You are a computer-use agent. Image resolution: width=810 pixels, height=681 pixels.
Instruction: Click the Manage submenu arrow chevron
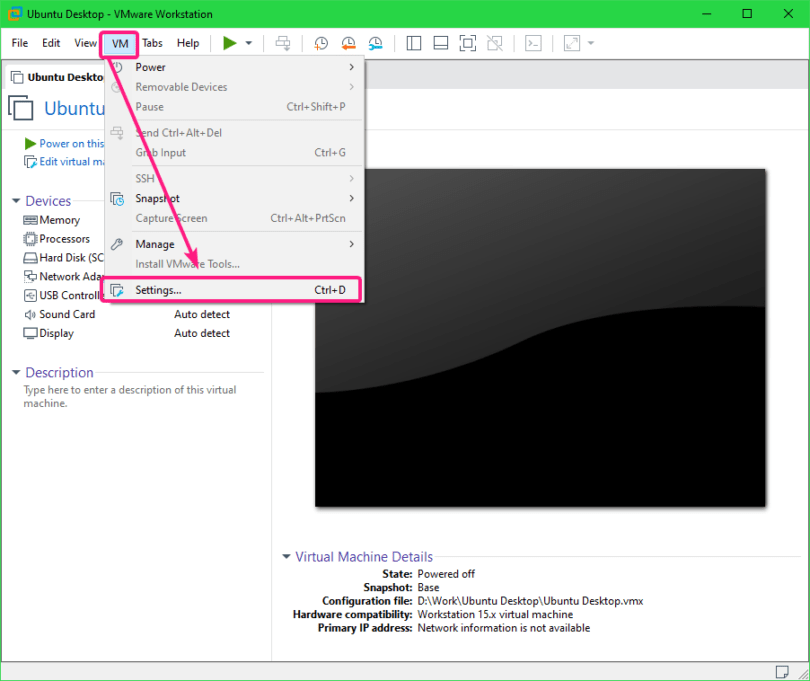351,244
